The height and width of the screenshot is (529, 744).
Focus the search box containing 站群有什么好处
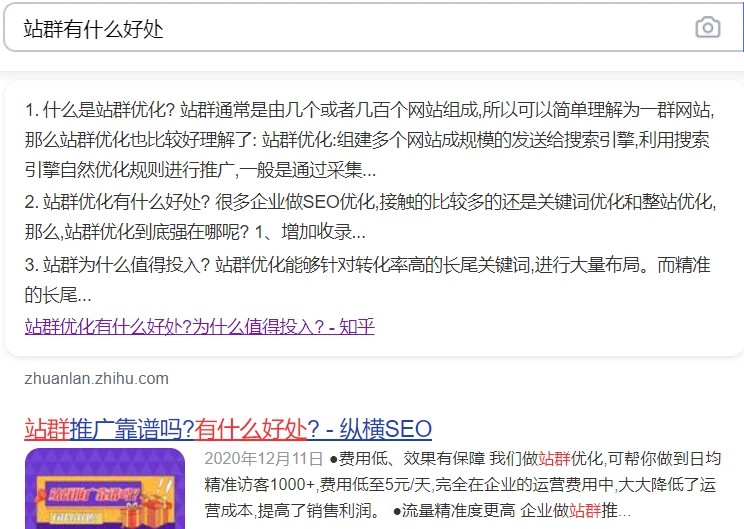tap(373, 28)
